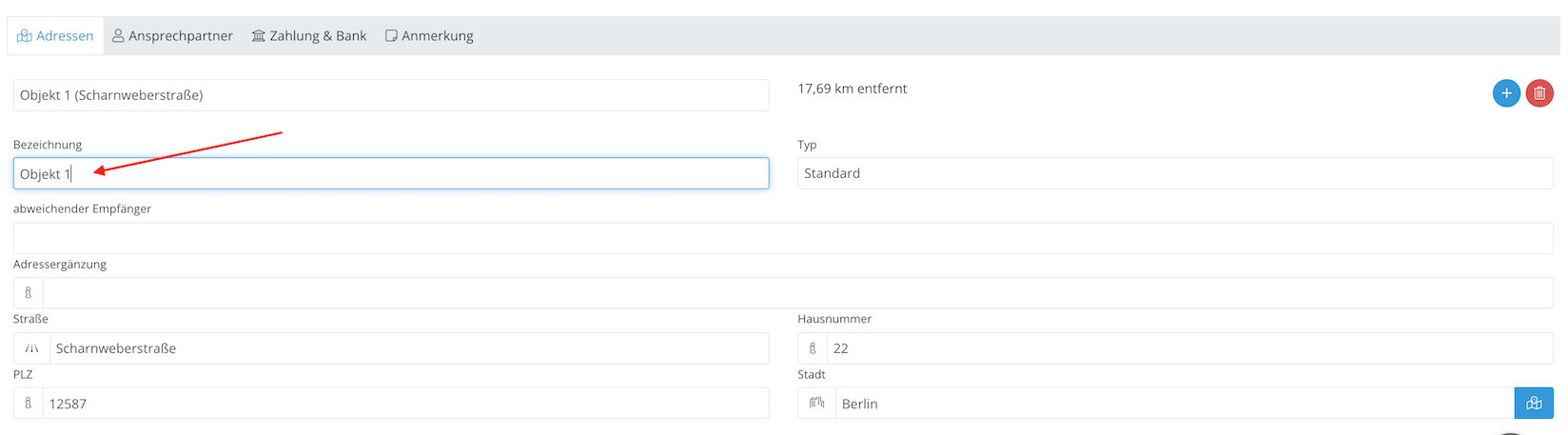Click the Stadt field showing Berlin

click(x=1175, y=404)
